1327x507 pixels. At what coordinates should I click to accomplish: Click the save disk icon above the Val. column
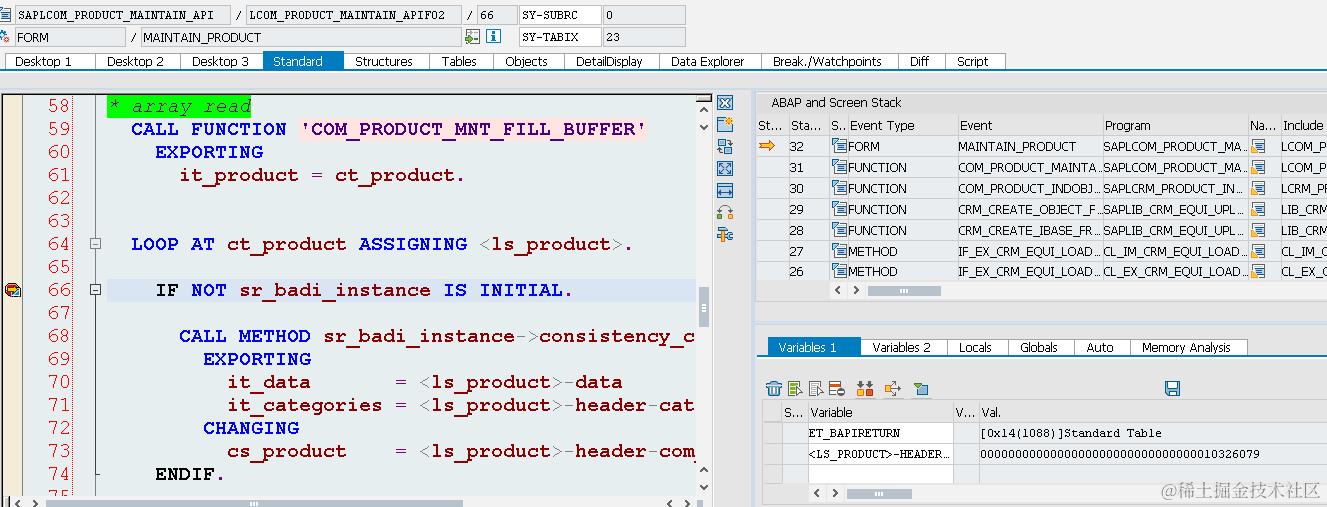(x=1173, y=388)
